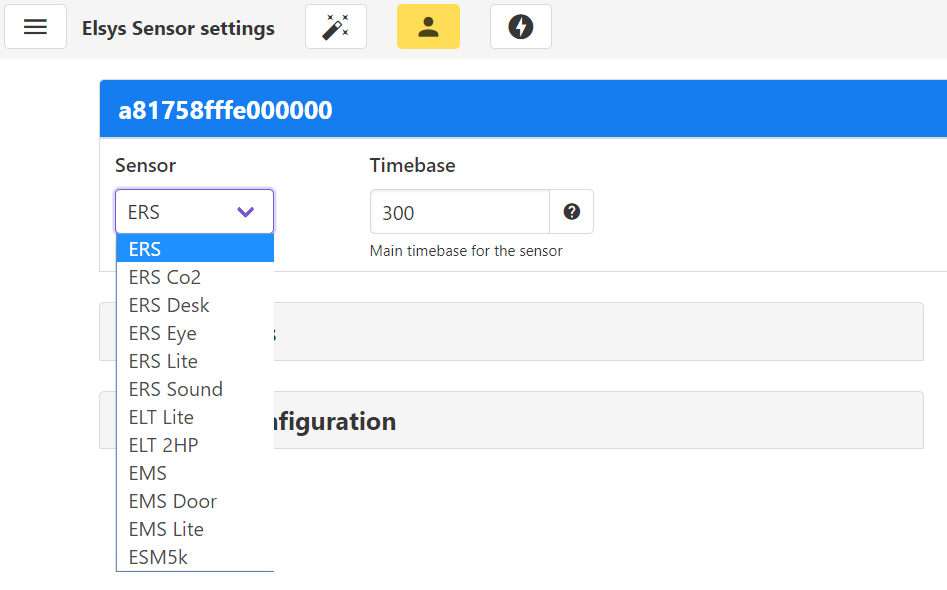Open the hamburger menu
The height and width of the screenshot is (590, 947).
[35, 27]
